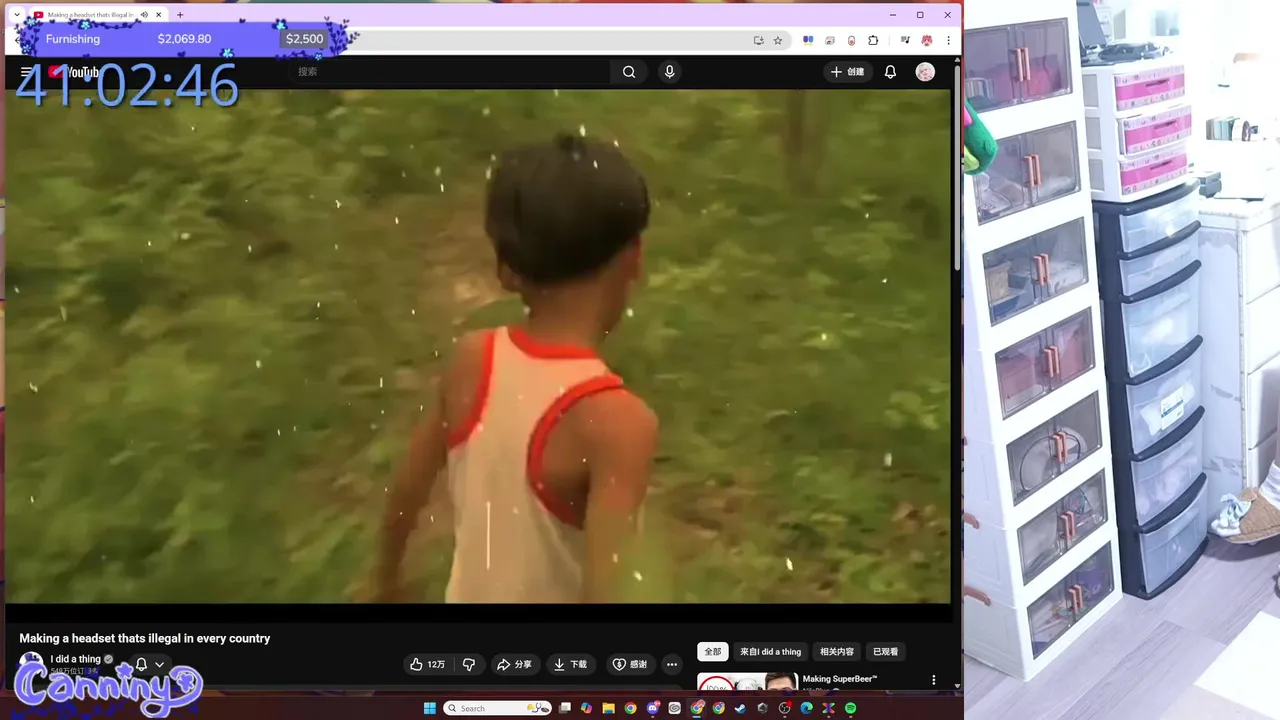Image resolution: width=1280 pixels, height=720 pixels.
Task: Open OBS Studio from the taskbar
Action: coord(784,708)
